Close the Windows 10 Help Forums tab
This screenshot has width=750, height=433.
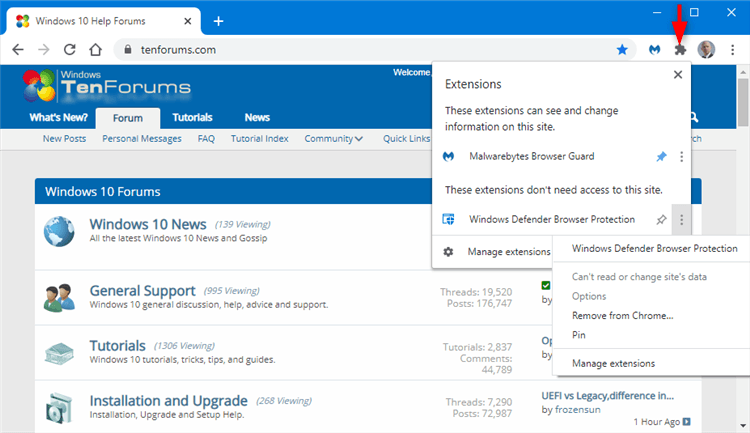(x=188, y=21)
